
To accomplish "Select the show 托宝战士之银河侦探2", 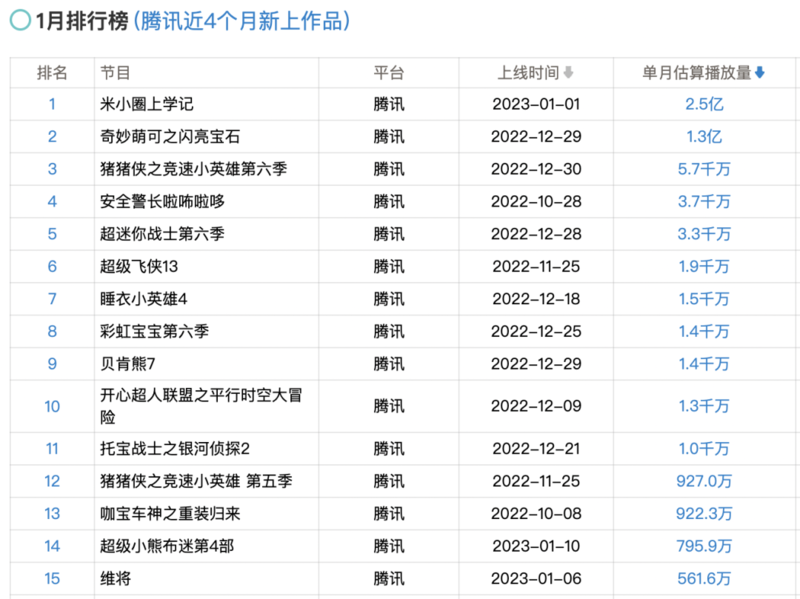I will point(175,449).
